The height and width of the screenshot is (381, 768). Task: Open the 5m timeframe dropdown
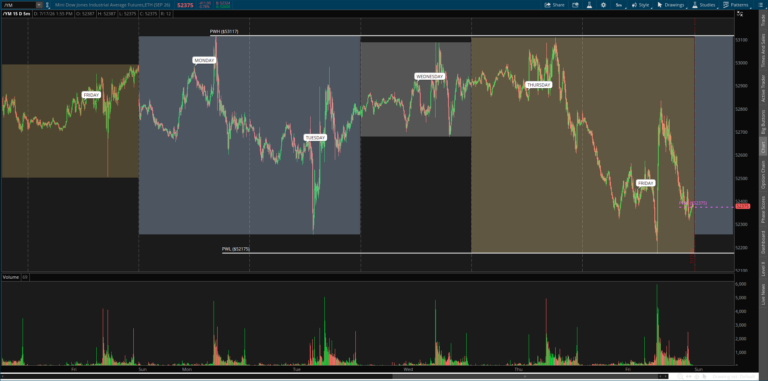pos(620,5)
